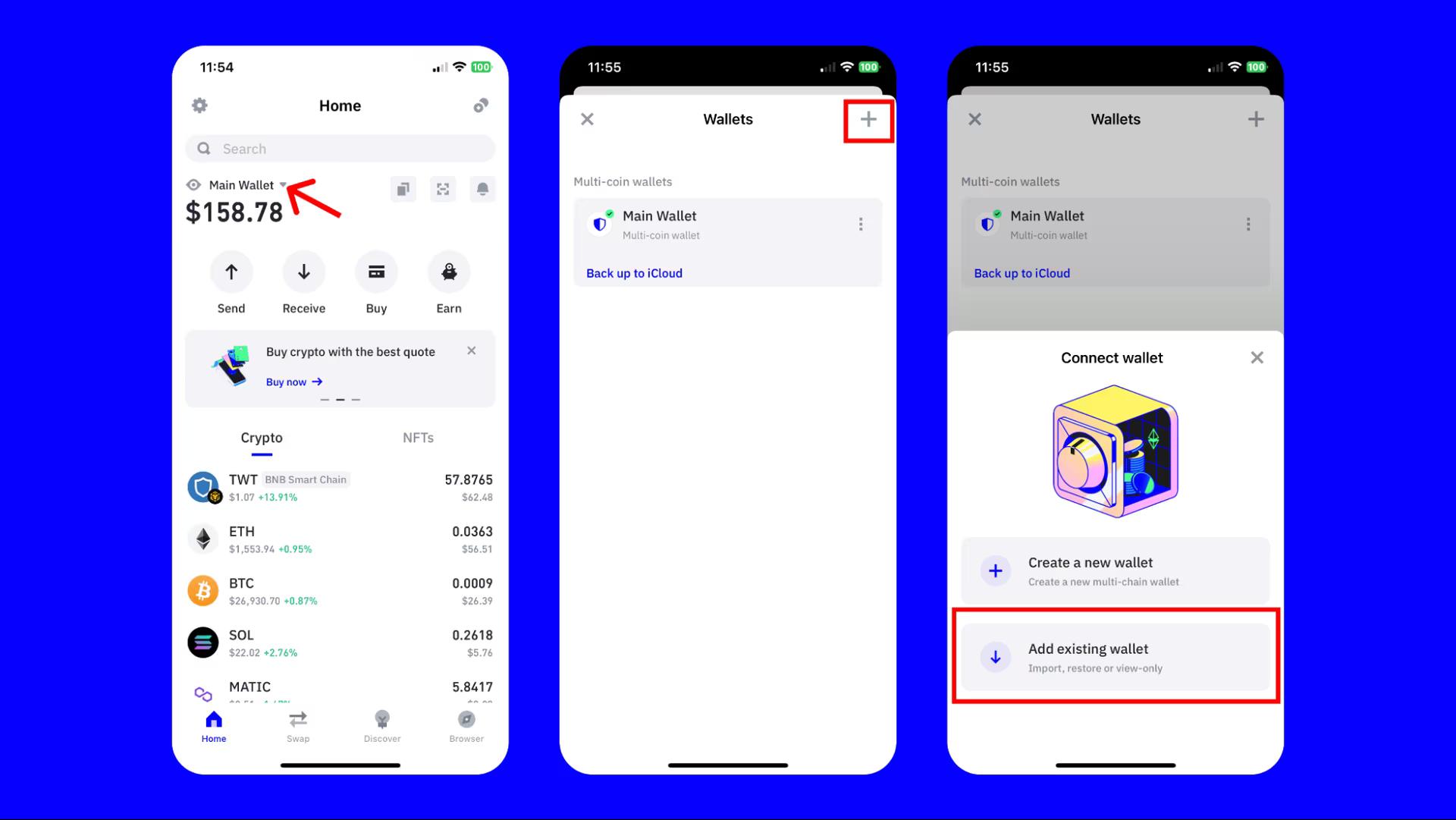Tap Add existing wallet button

[x=1112, y=656]
